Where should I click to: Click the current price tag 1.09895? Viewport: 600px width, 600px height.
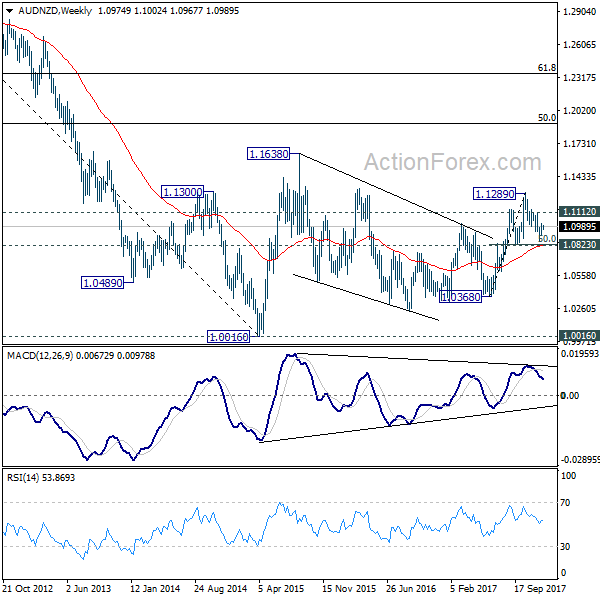point(579,227)
